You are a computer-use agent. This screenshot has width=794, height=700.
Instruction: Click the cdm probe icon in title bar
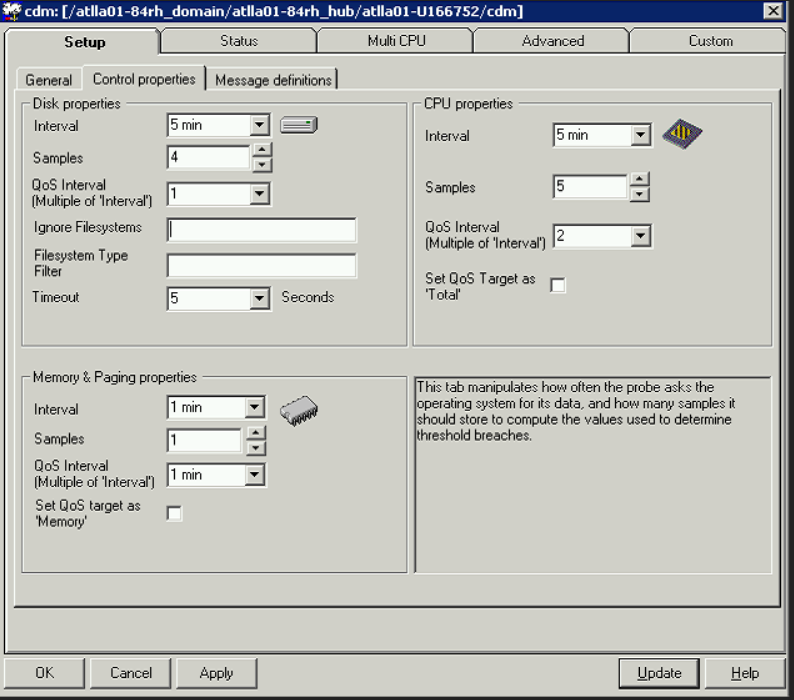12,11
